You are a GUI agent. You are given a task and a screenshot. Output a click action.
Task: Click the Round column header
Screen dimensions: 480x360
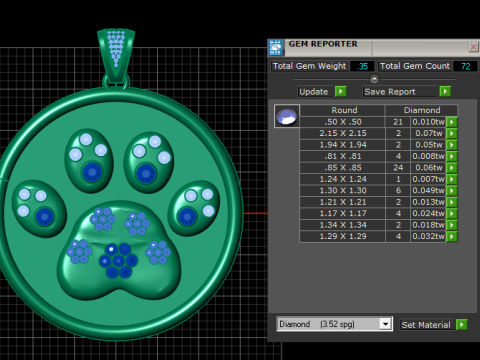(342, 110)
